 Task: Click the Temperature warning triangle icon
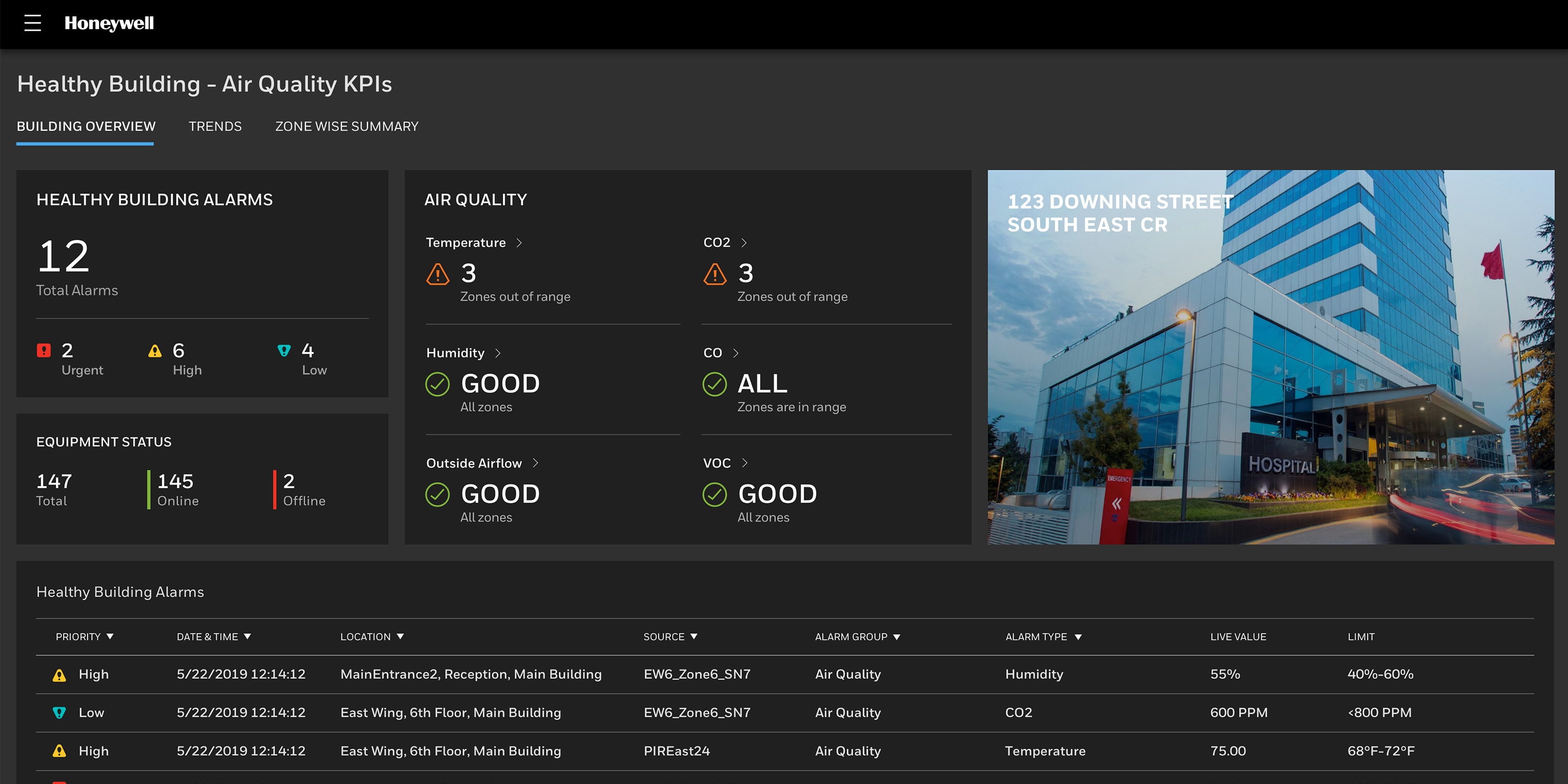[x=437, y=274]
